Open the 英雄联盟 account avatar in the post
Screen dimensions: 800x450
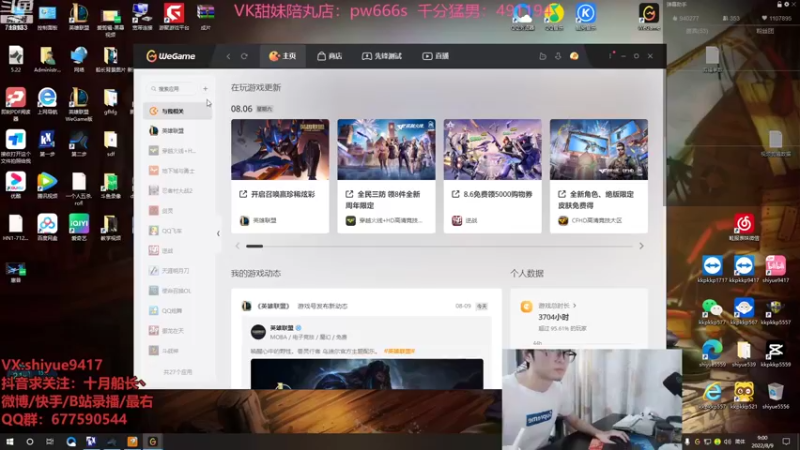(x=258, y=332)
